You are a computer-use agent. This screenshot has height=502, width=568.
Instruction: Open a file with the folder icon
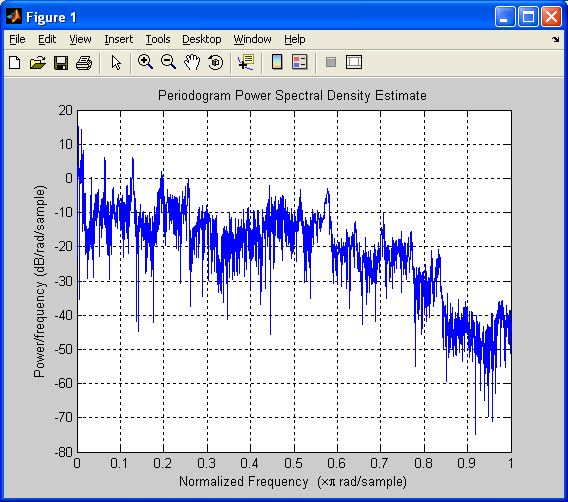(38, 63)
